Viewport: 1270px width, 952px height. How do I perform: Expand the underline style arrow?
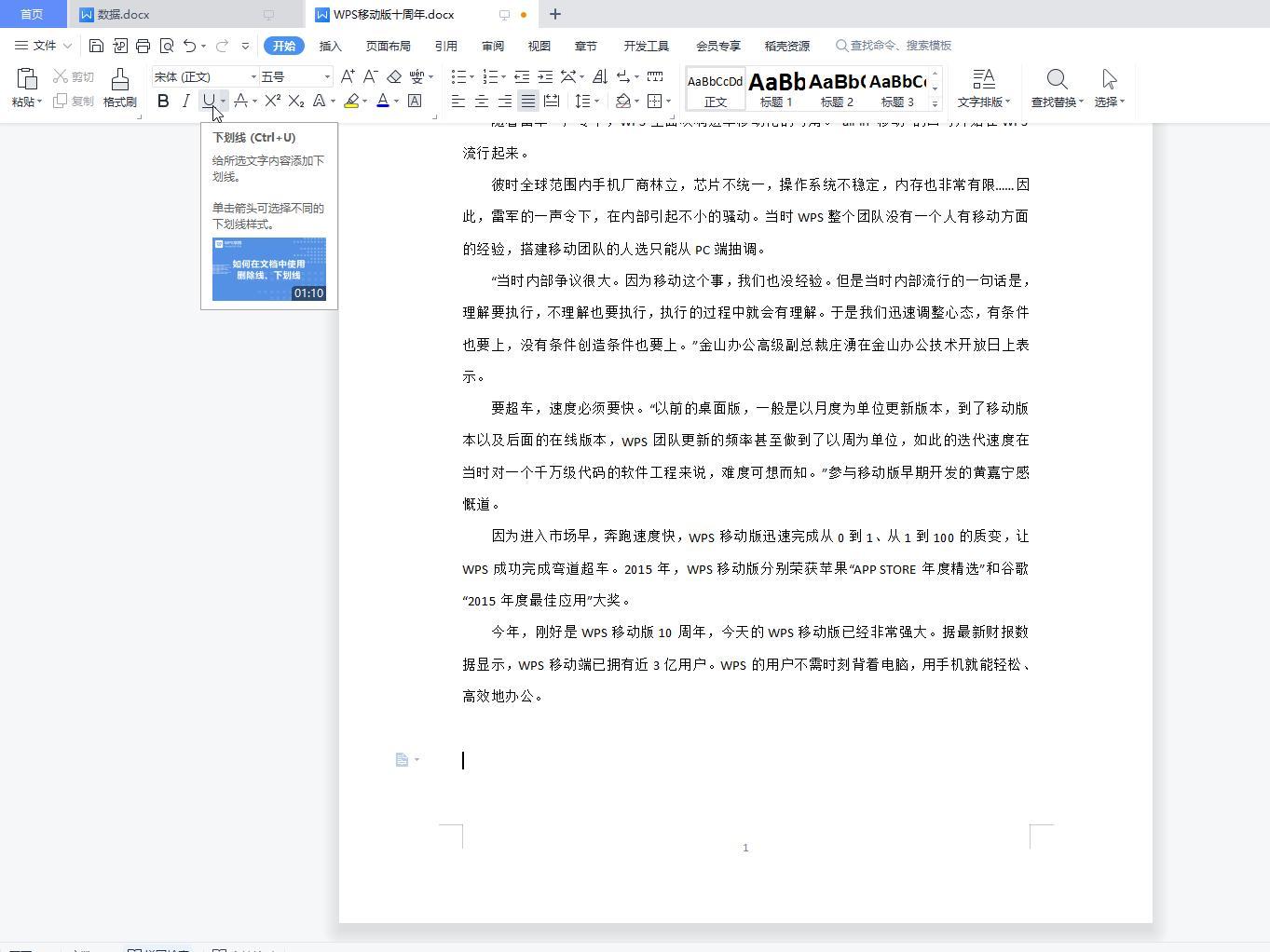223,101
